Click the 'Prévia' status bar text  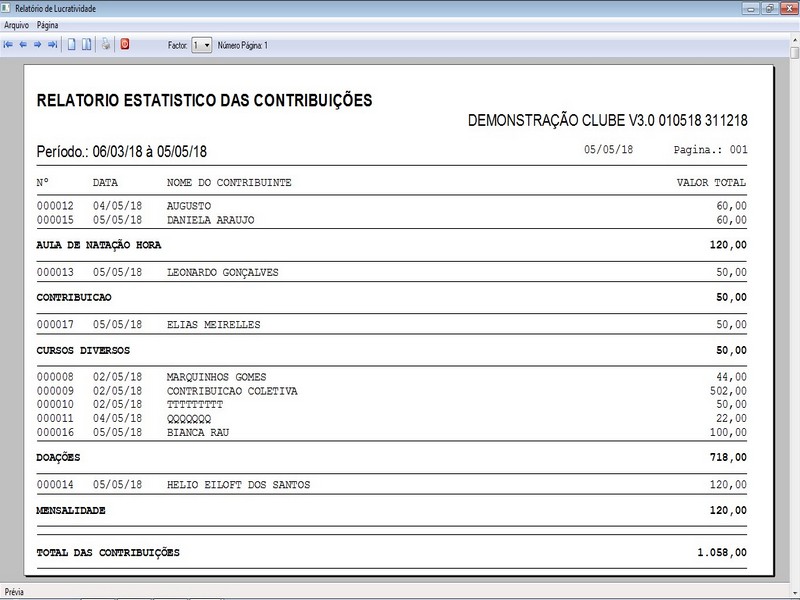14,592
